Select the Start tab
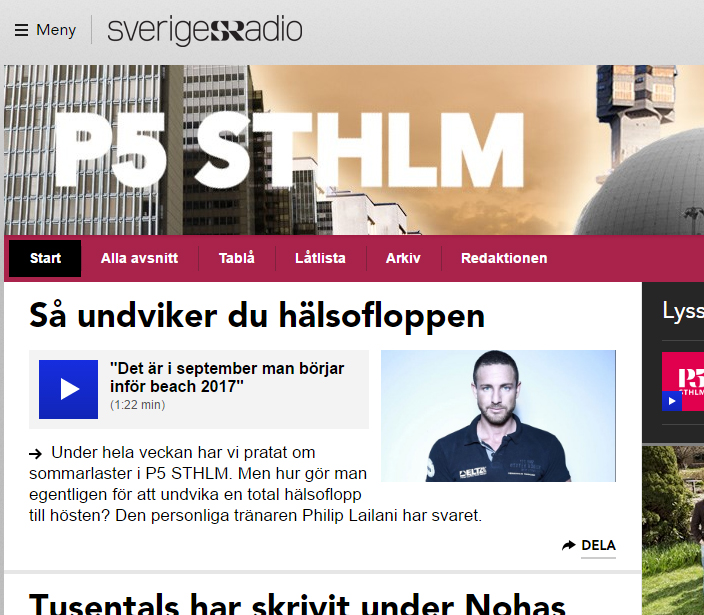 [45, 258]
